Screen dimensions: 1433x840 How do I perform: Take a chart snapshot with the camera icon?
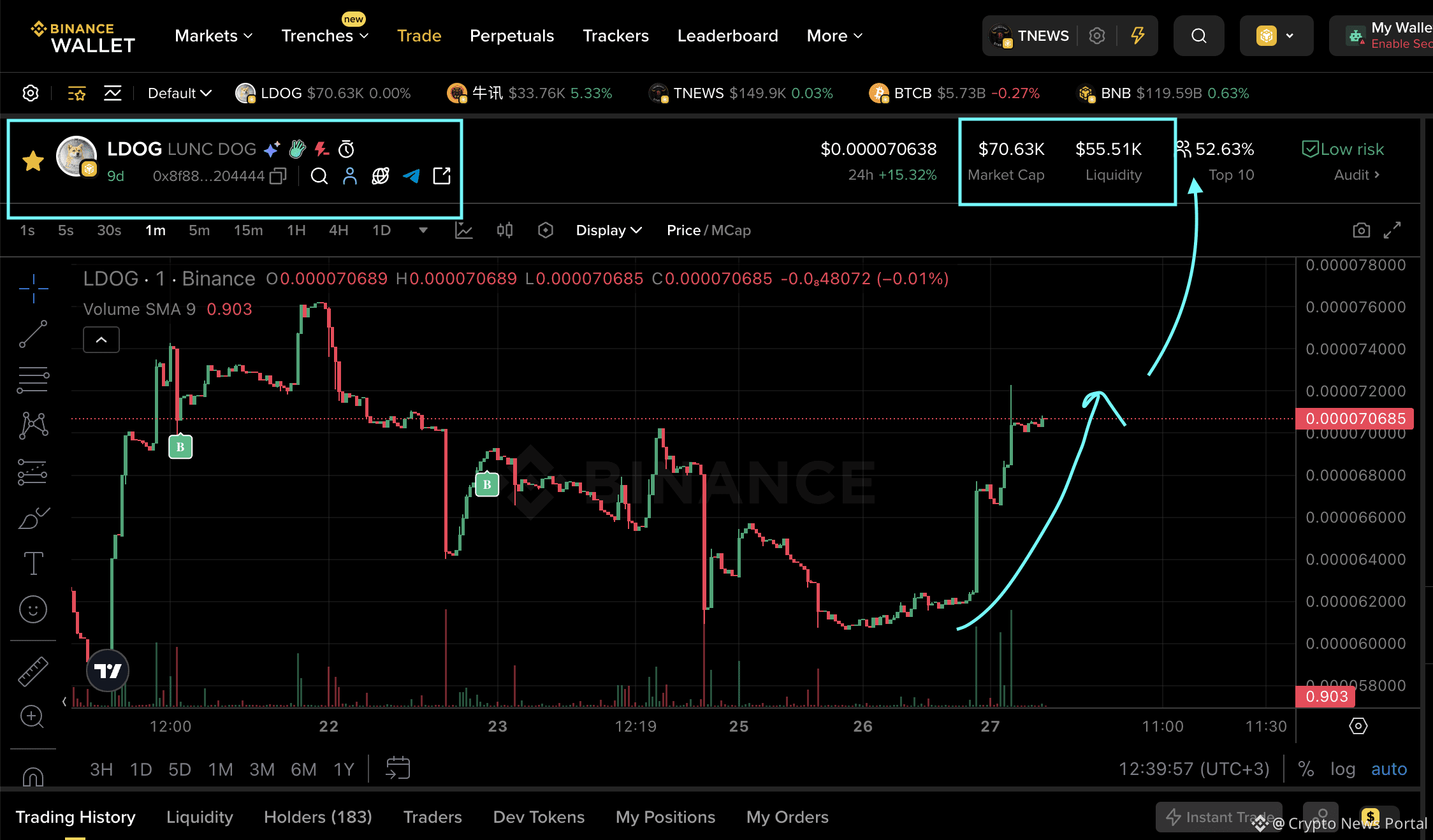click(x=1362, y=230)
